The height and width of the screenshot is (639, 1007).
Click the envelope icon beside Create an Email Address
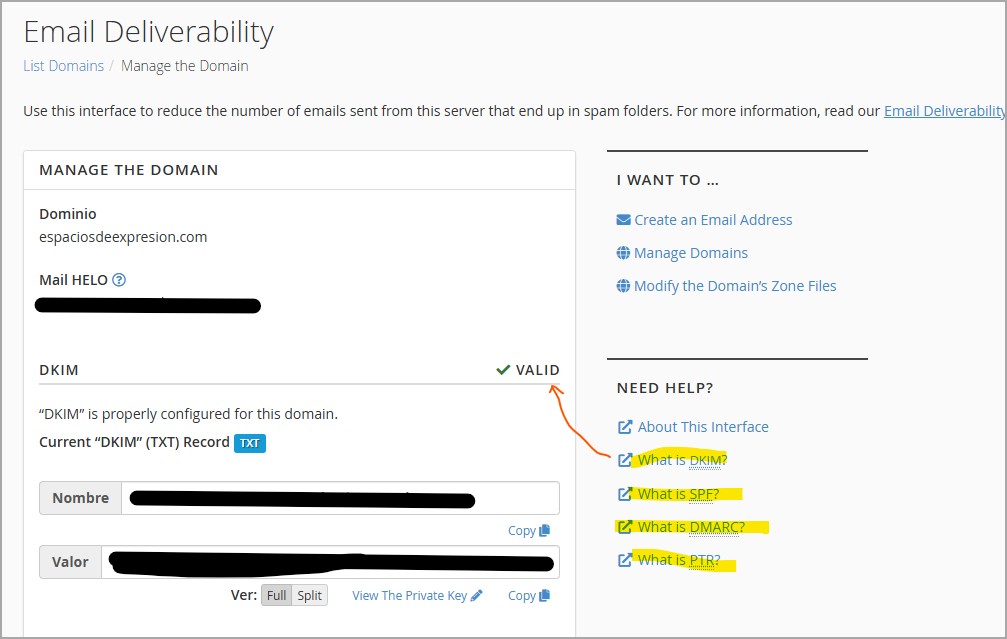click(x=624, y=220)
